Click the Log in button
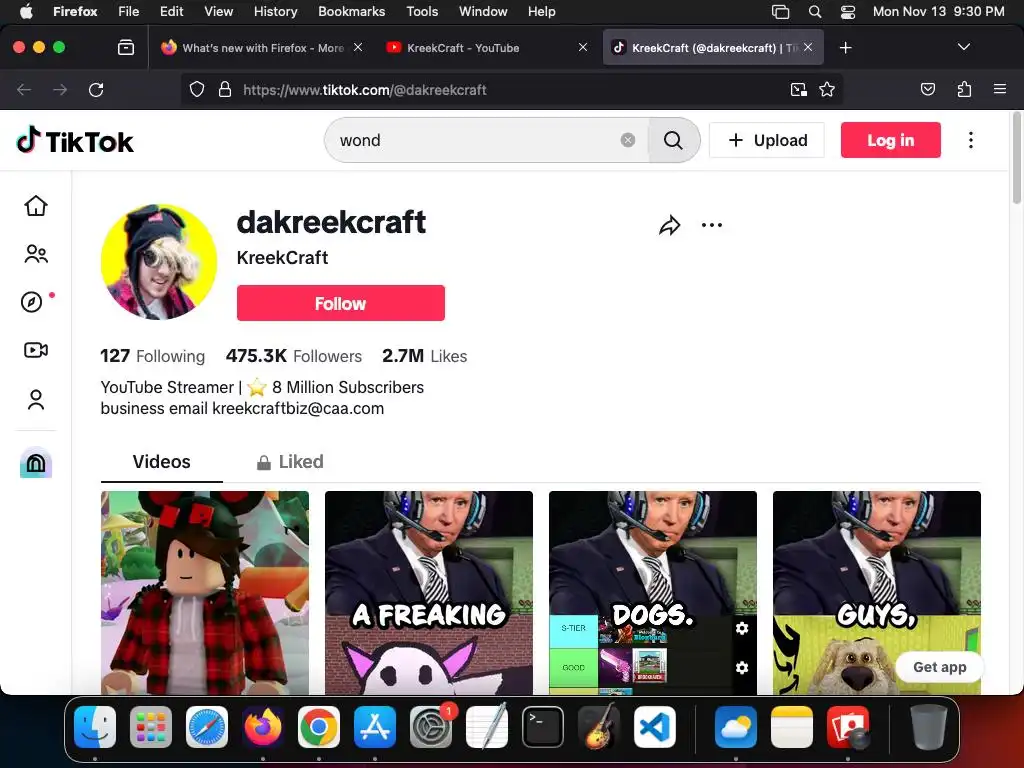The height and width of the screenshot is (768, 1024). tap(890, 140)
